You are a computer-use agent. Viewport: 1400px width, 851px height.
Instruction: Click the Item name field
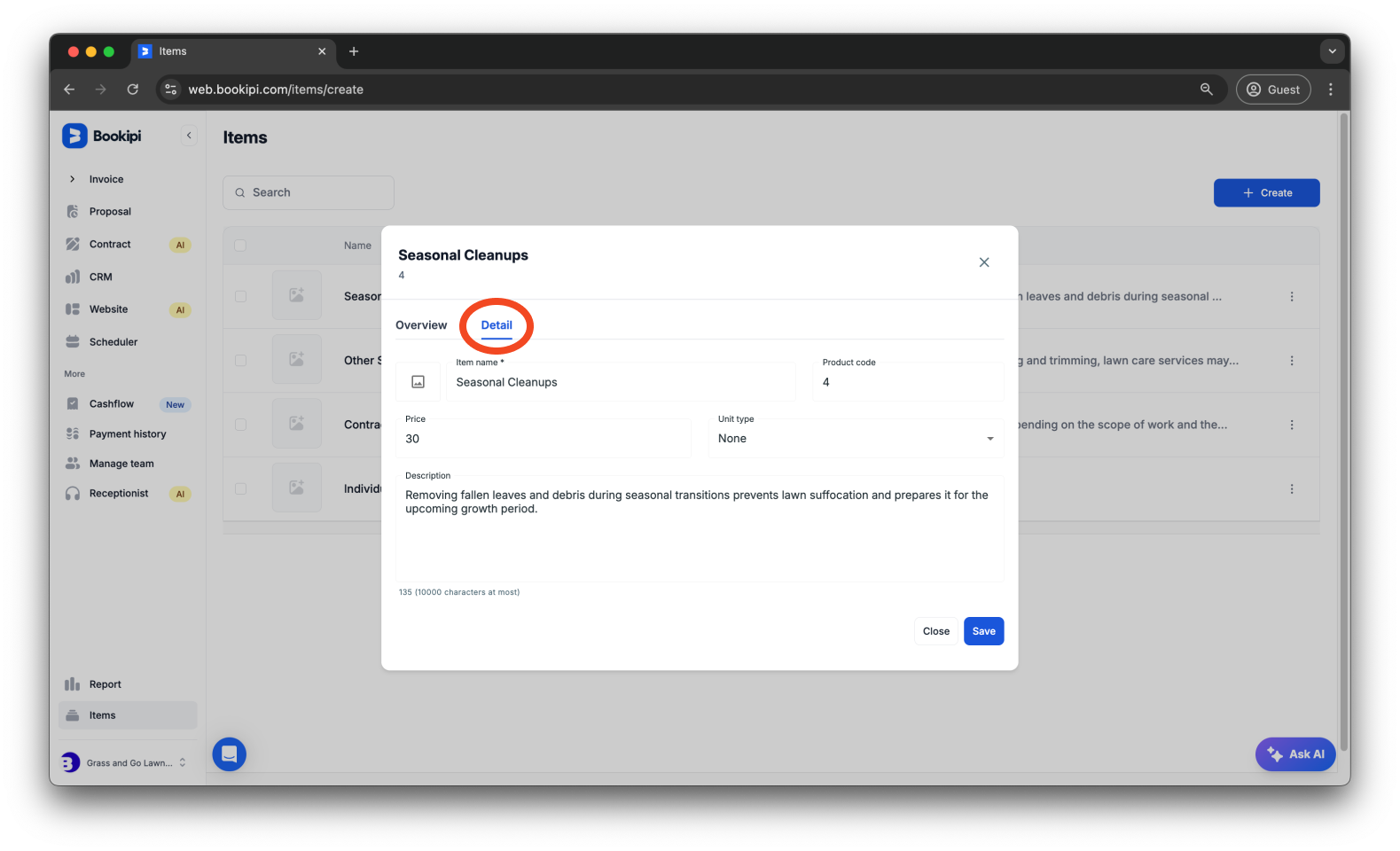pyautogui.click(x=621, y=382)
